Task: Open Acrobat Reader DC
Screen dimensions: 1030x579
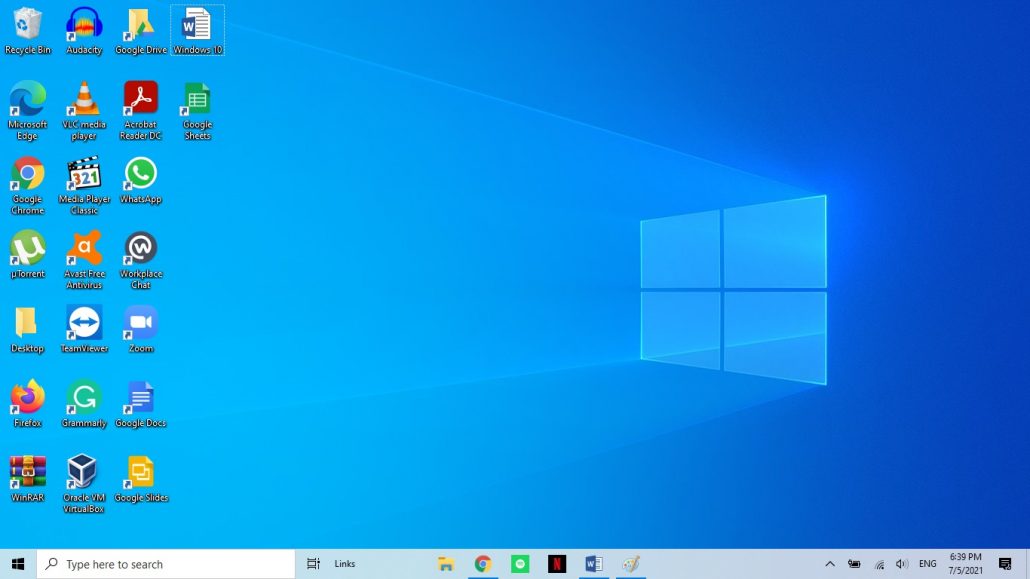Action: click(140, 100)
